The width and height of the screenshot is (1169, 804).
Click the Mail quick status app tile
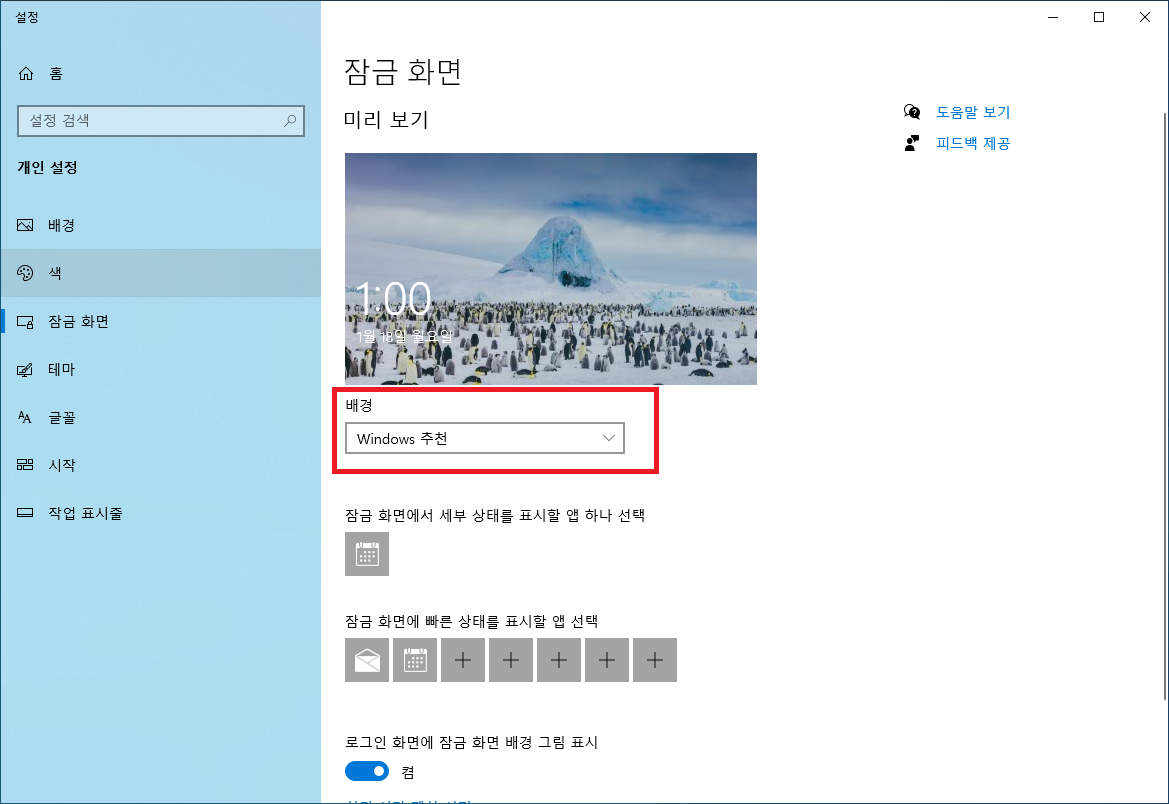coord(367,660)
